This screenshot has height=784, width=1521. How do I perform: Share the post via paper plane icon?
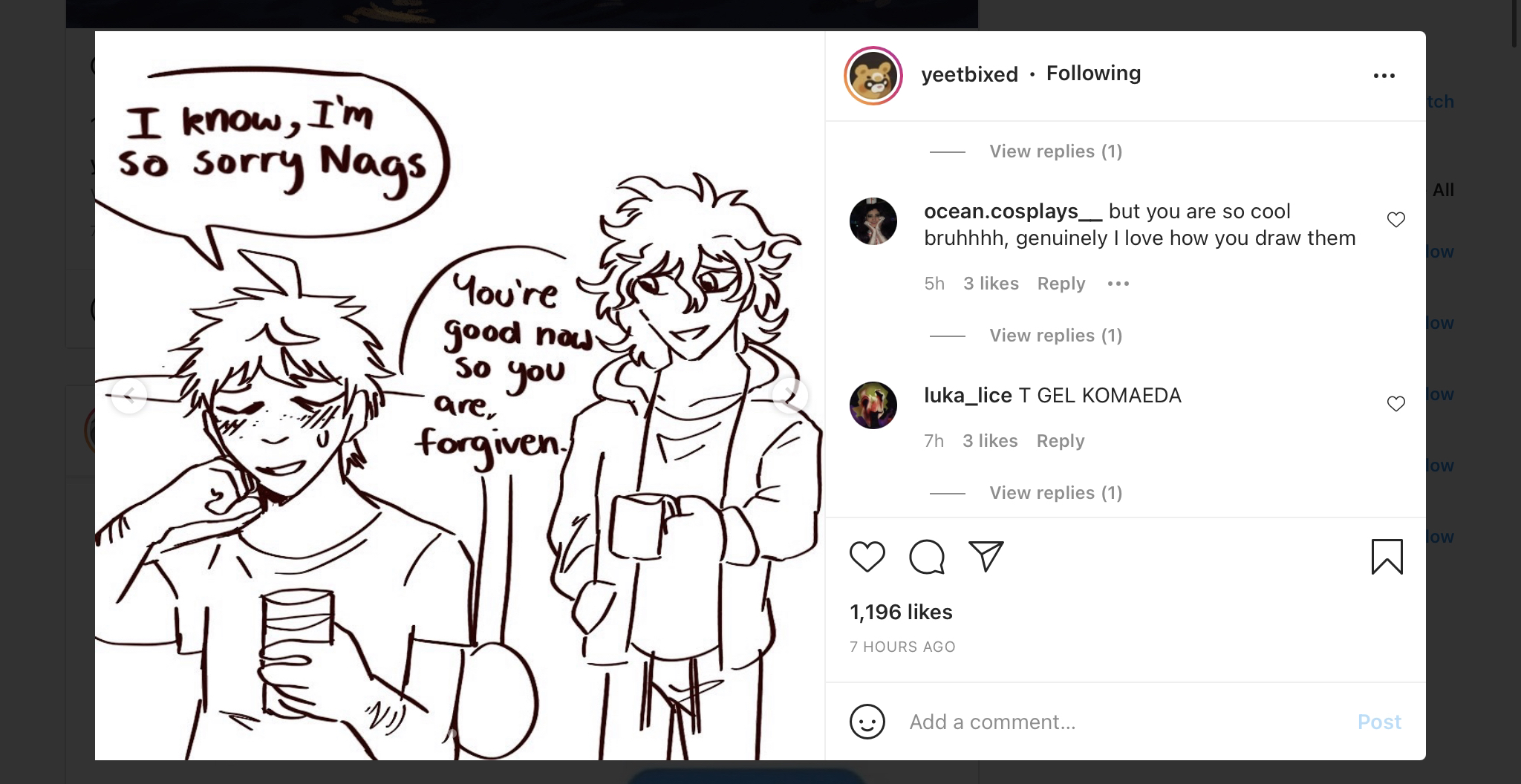[986, 556]
